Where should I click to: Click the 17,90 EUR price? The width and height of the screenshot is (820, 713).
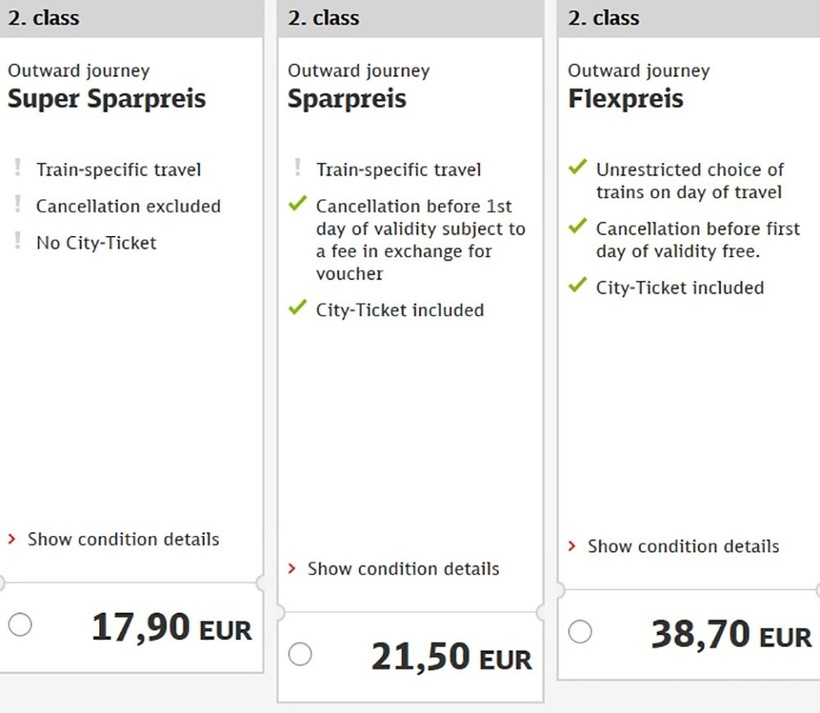click(171, 628)
